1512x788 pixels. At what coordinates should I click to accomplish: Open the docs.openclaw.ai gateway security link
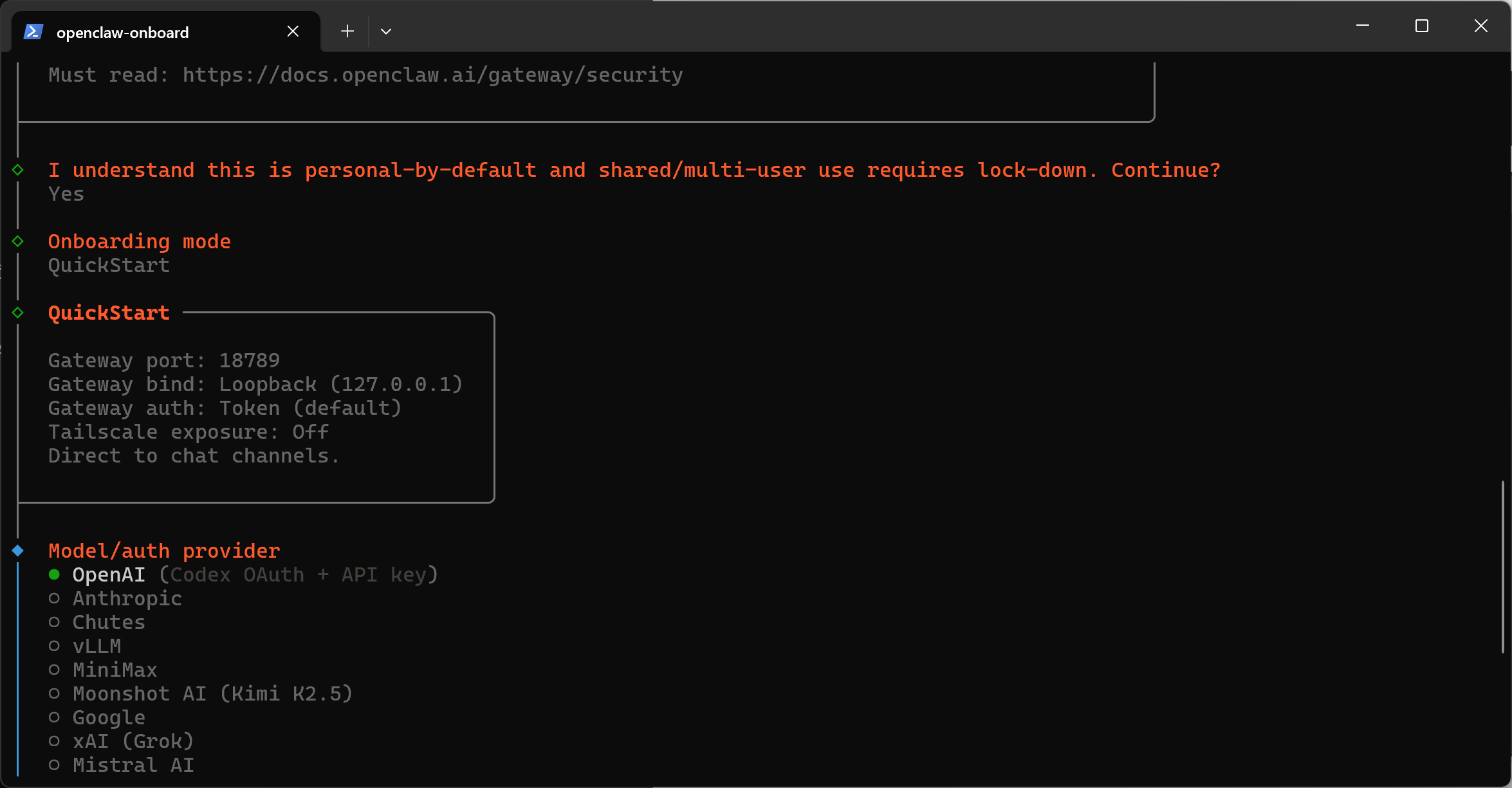coord(433,75)
